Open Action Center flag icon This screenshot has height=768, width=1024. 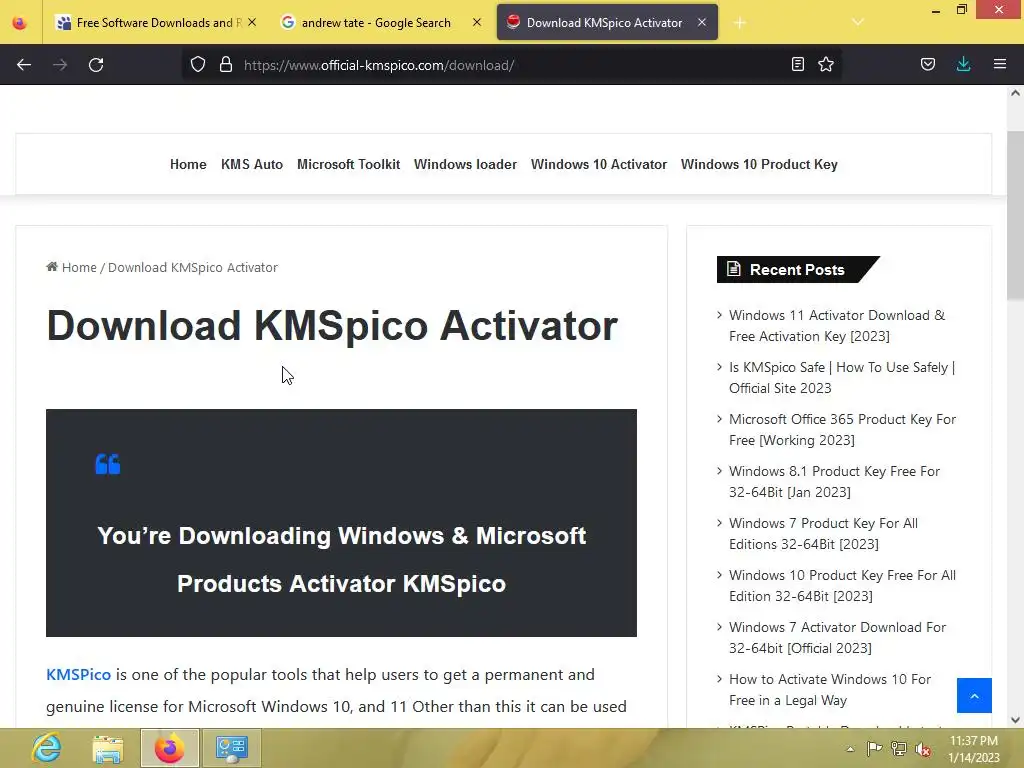pyautogui.click(x=874, y=748)
